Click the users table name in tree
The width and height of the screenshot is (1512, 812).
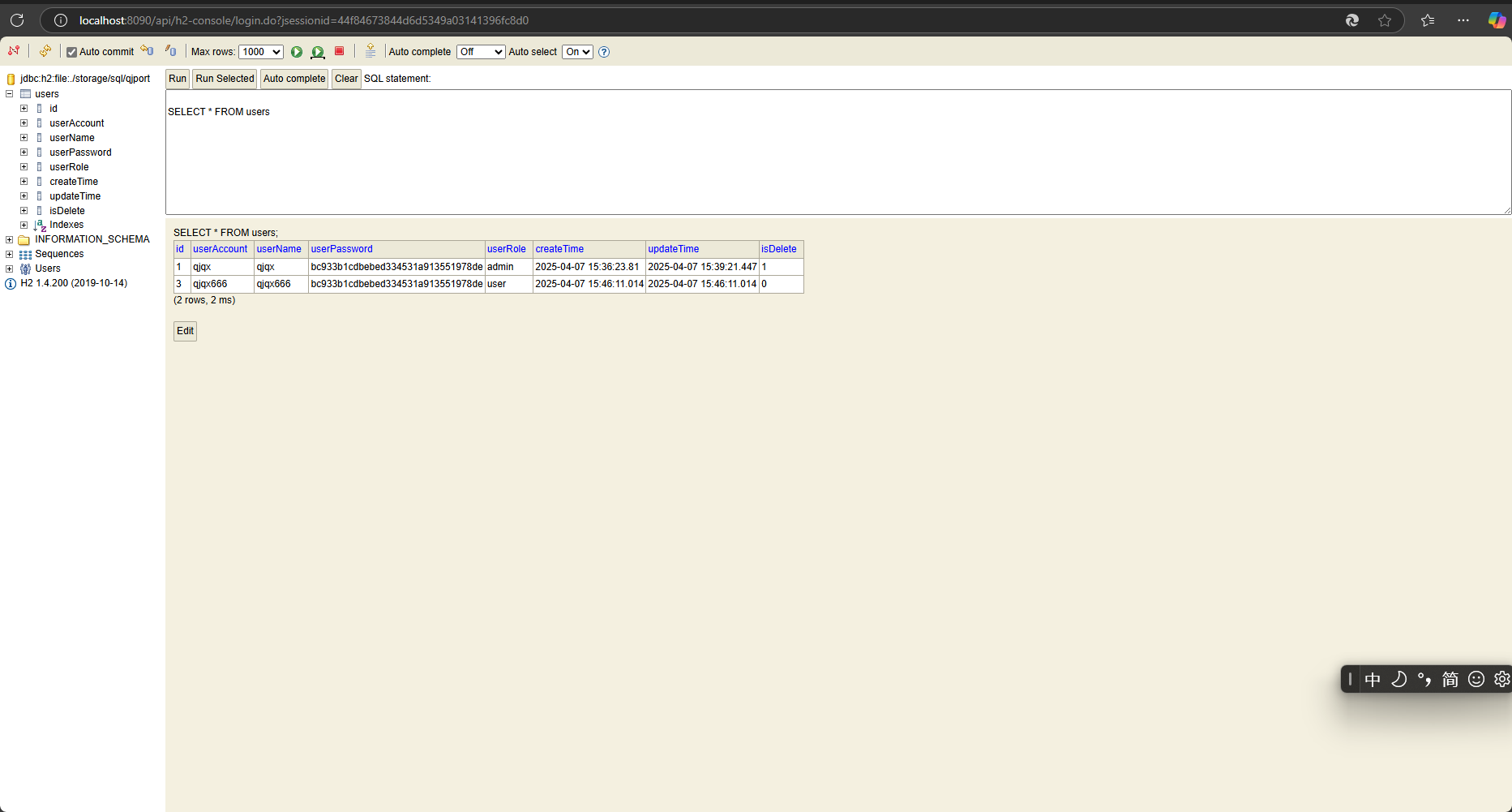point(47,94)
